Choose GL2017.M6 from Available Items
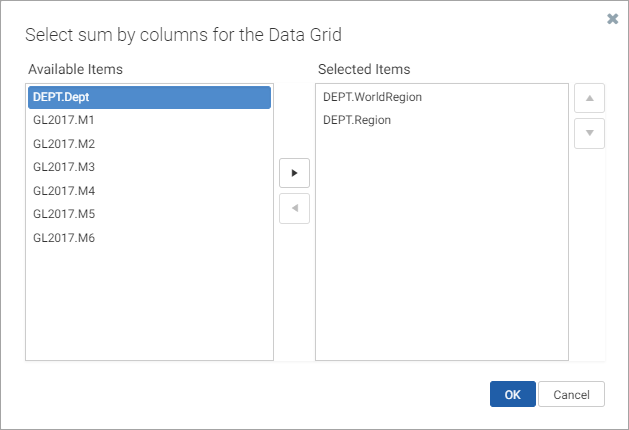Viewport: 629px width, 430px height. 149,237
